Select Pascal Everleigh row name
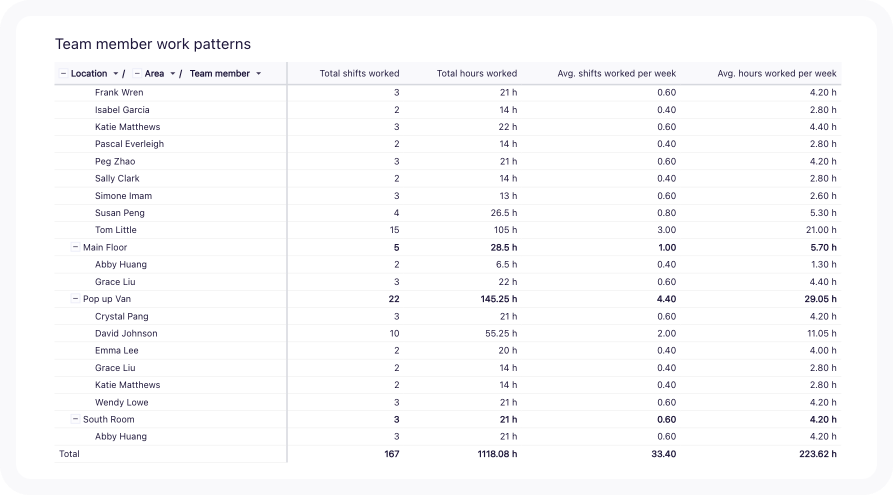 [129, 144]
